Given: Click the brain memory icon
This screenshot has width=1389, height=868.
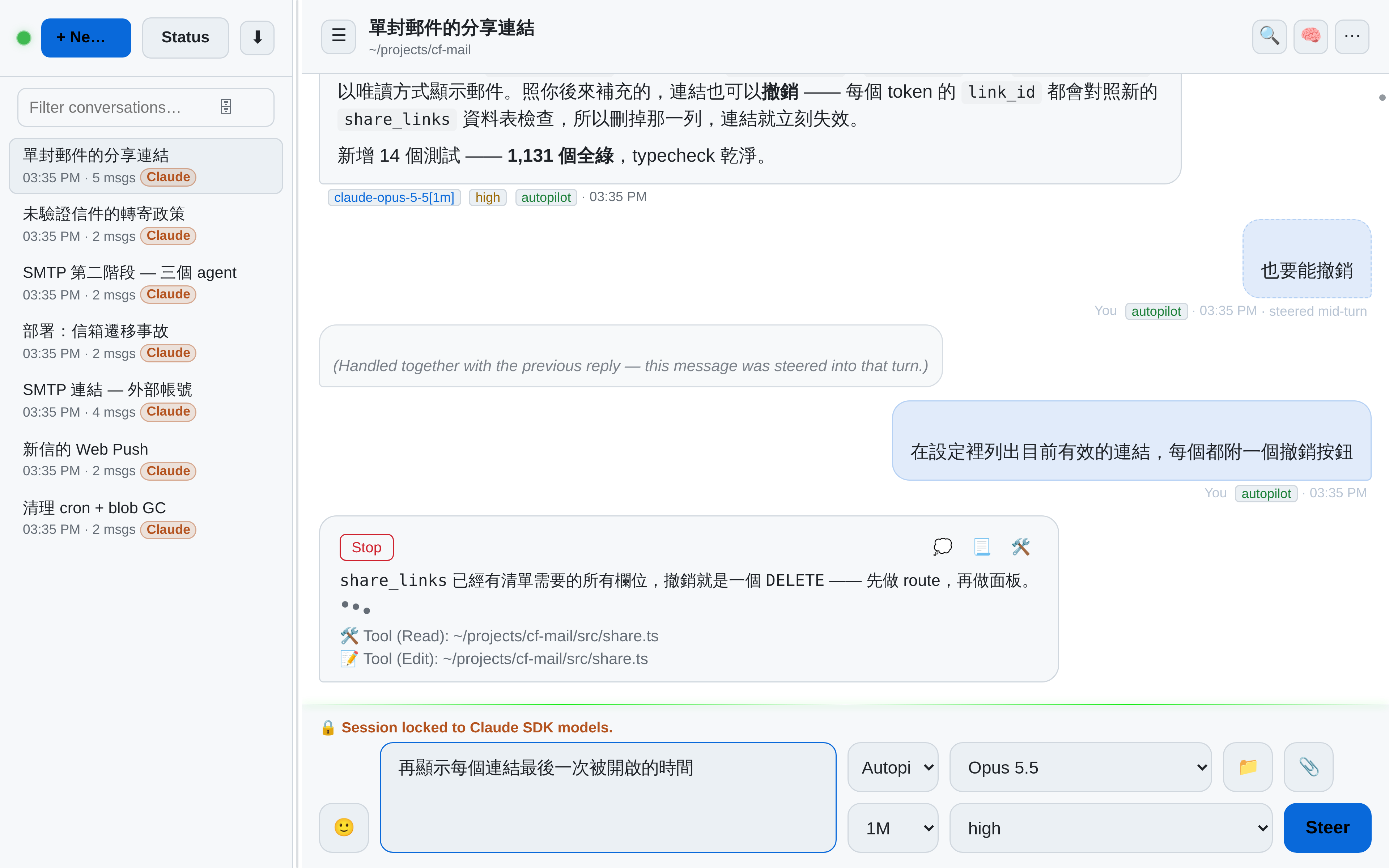Looking at the screenshot, I should click(x=1311, y=37).
